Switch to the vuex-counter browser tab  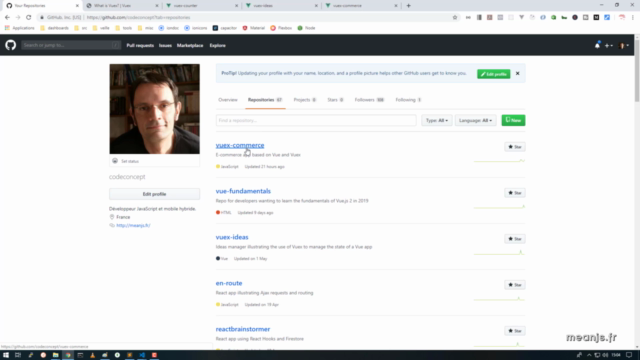[x=201, y=6]
